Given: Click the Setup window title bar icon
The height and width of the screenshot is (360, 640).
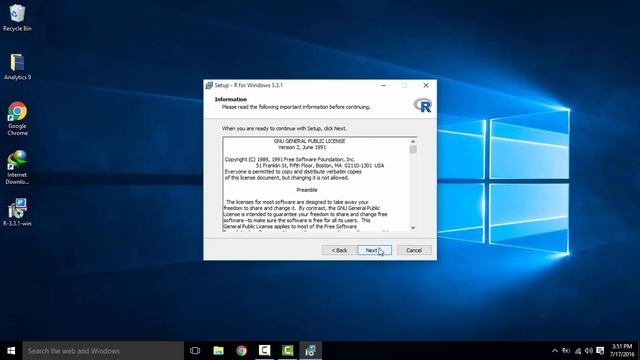Looking at the screenshot, I should pos(209,85).
